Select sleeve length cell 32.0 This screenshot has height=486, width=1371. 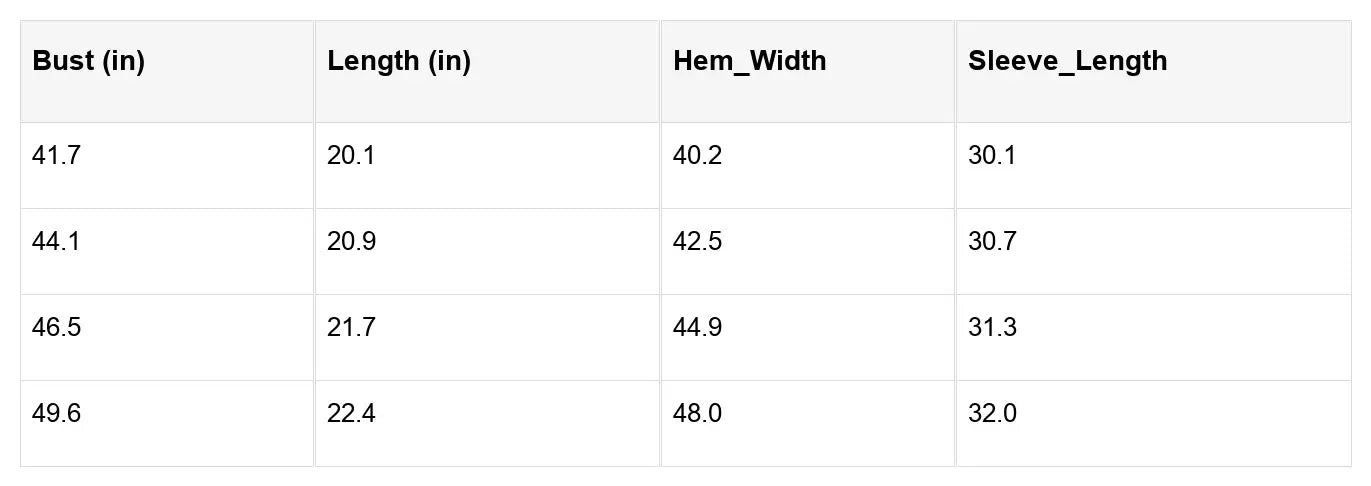coord(992,414)
